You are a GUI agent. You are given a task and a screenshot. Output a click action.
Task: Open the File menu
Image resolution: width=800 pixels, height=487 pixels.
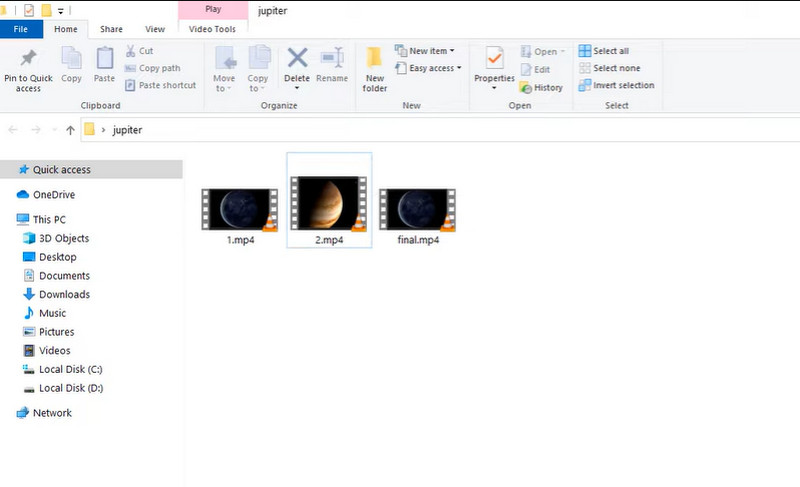point(21,29)
